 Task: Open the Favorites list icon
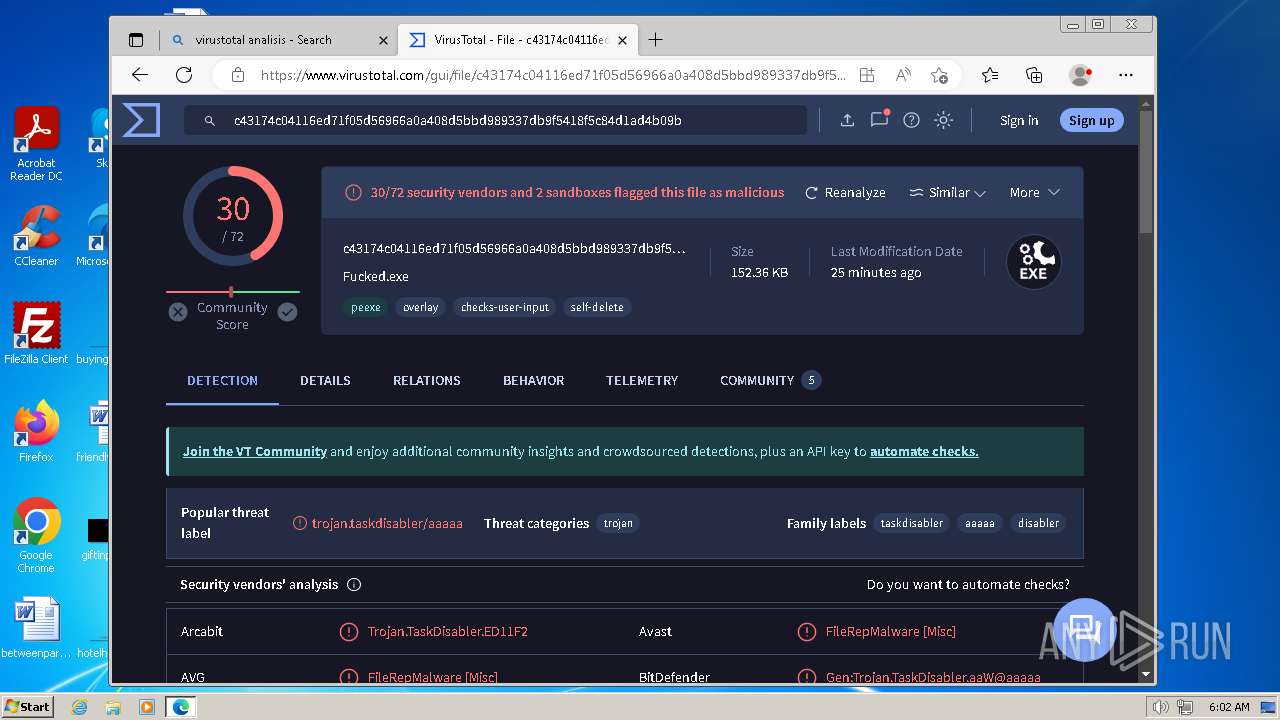(x=990, y=75)
